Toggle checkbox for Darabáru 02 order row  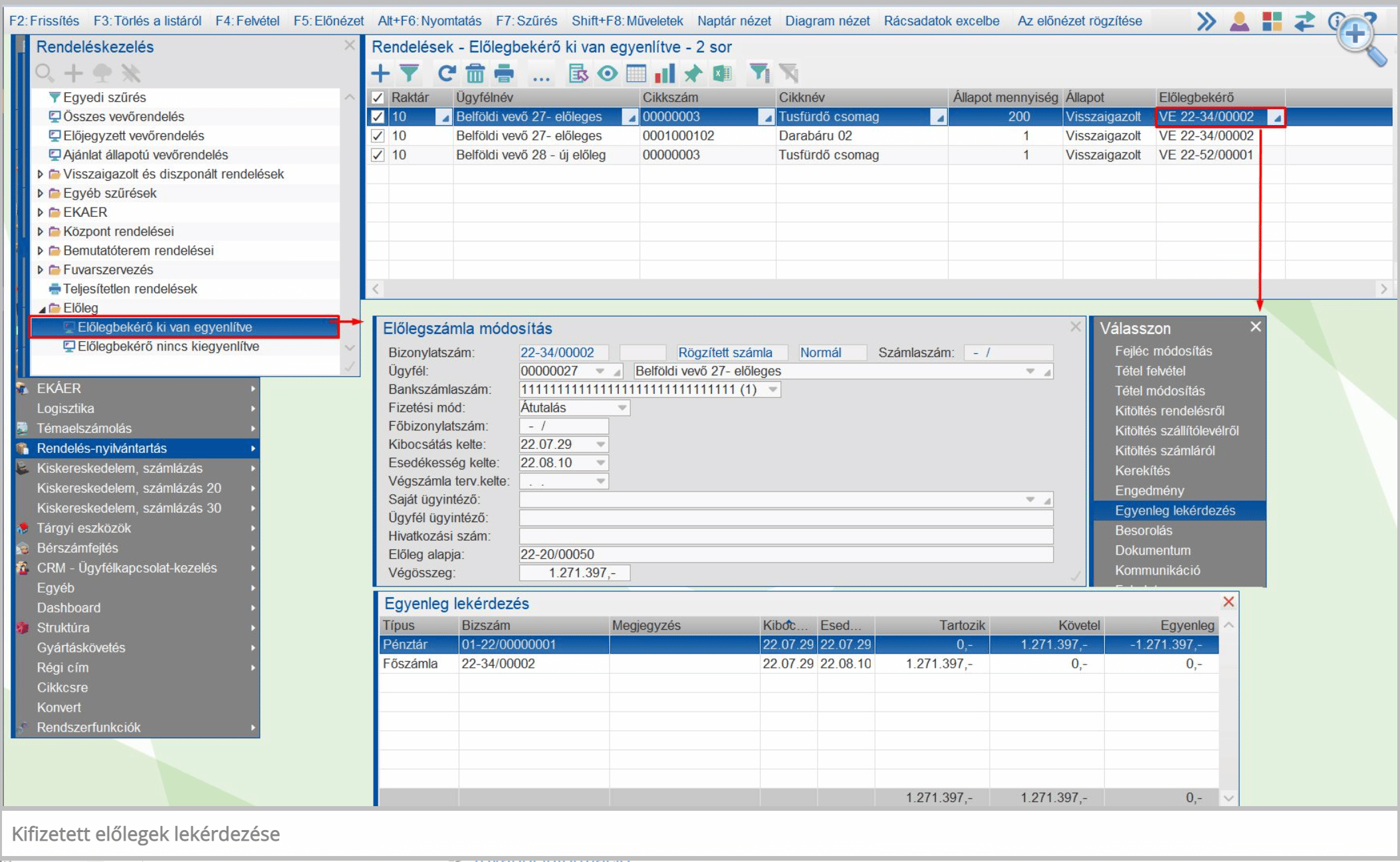pos(378,136)
